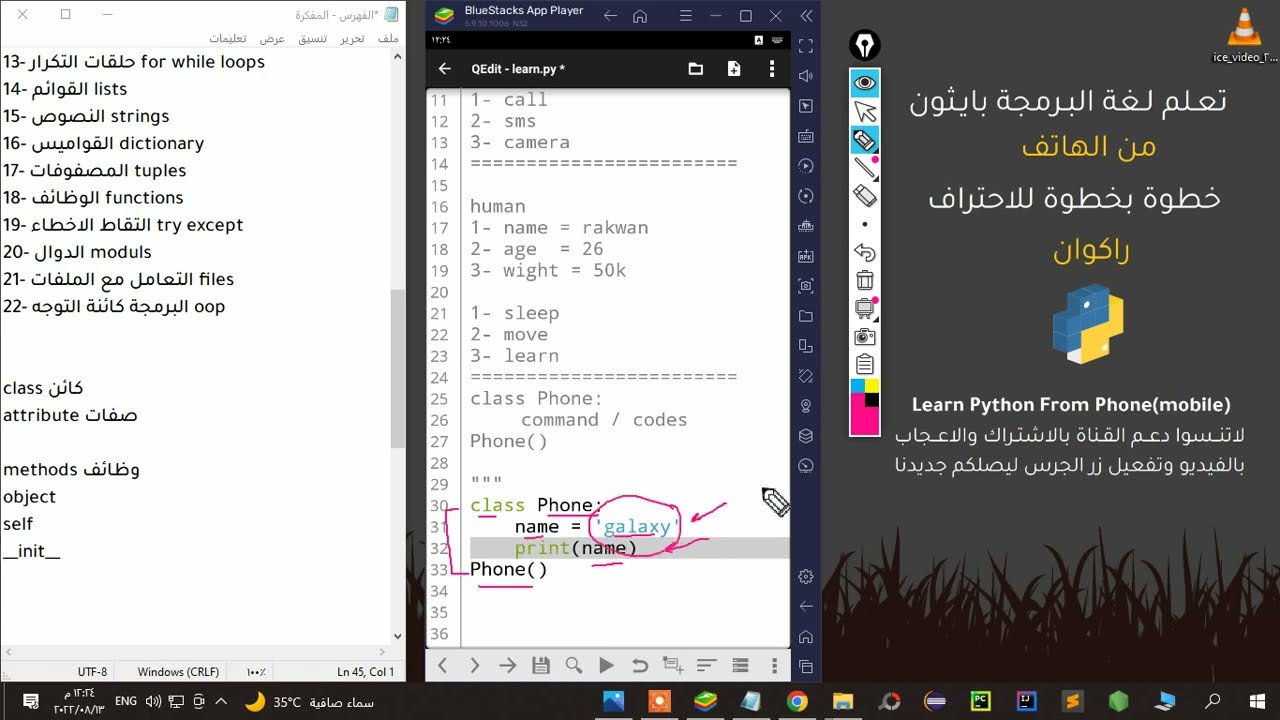The width and height of the screenshot is (1280, 720).
Task: Open Notepad عرض menu
Action: 273,38
